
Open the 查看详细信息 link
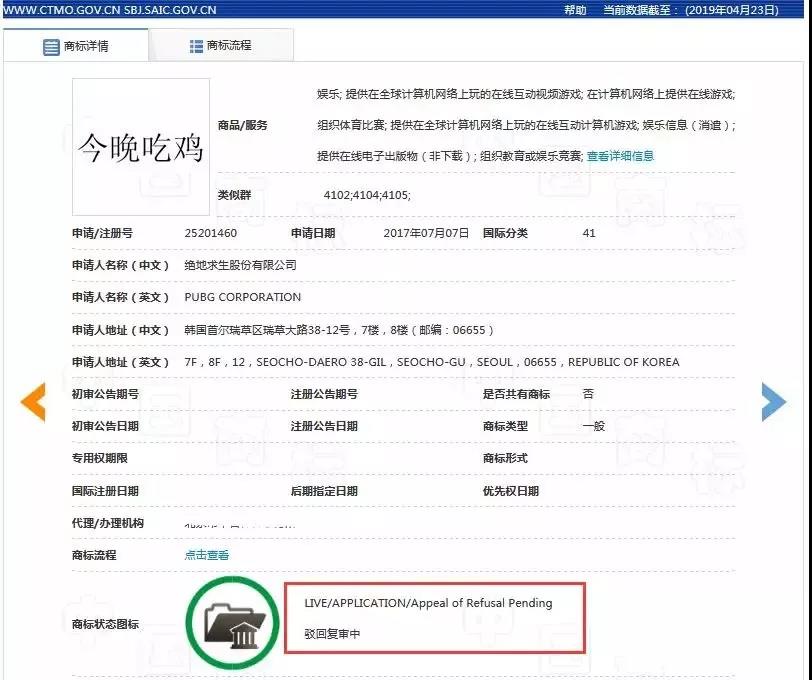[620, 156]
